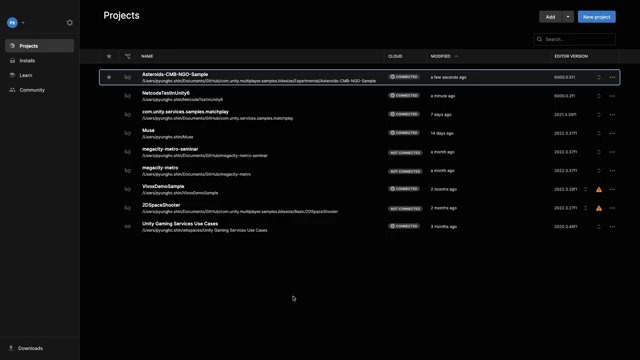Open more options for matchplay sample

click(612, 115)
